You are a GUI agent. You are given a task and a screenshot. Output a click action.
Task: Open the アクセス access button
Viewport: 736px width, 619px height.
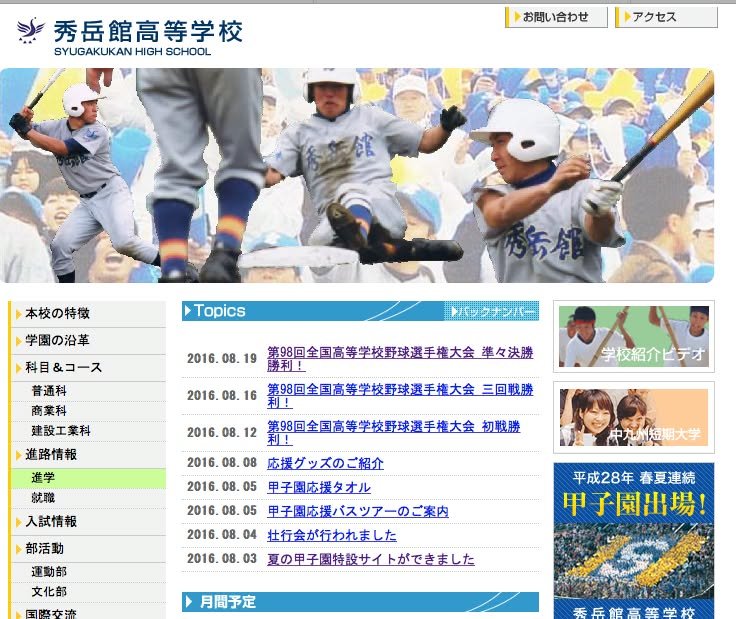665,17
